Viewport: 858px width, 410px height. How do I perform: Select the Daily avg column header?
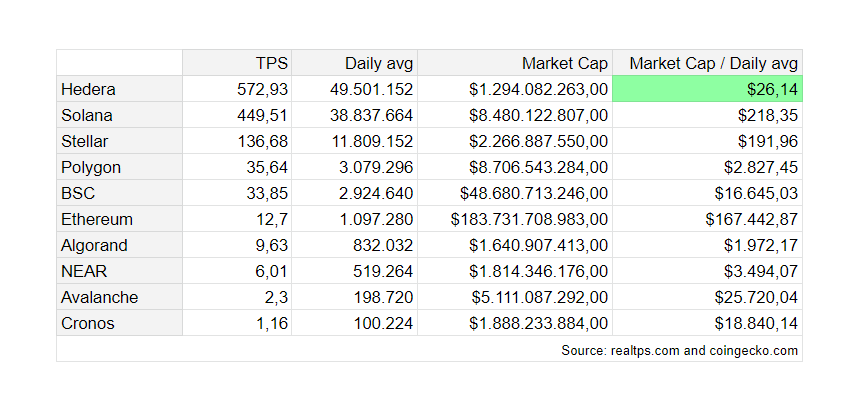[355, 63]
